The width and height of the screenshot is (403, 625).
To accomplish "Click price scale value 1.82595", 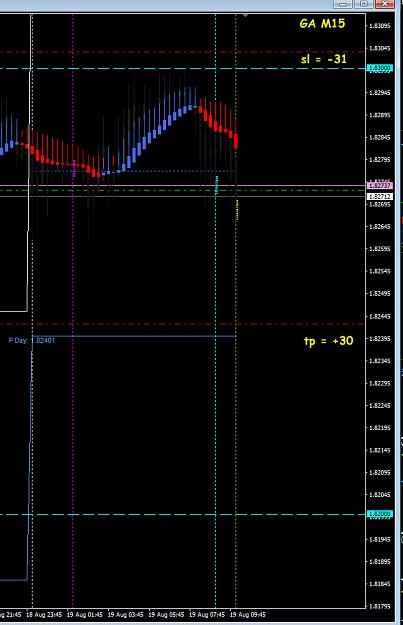I will [379, 249].
